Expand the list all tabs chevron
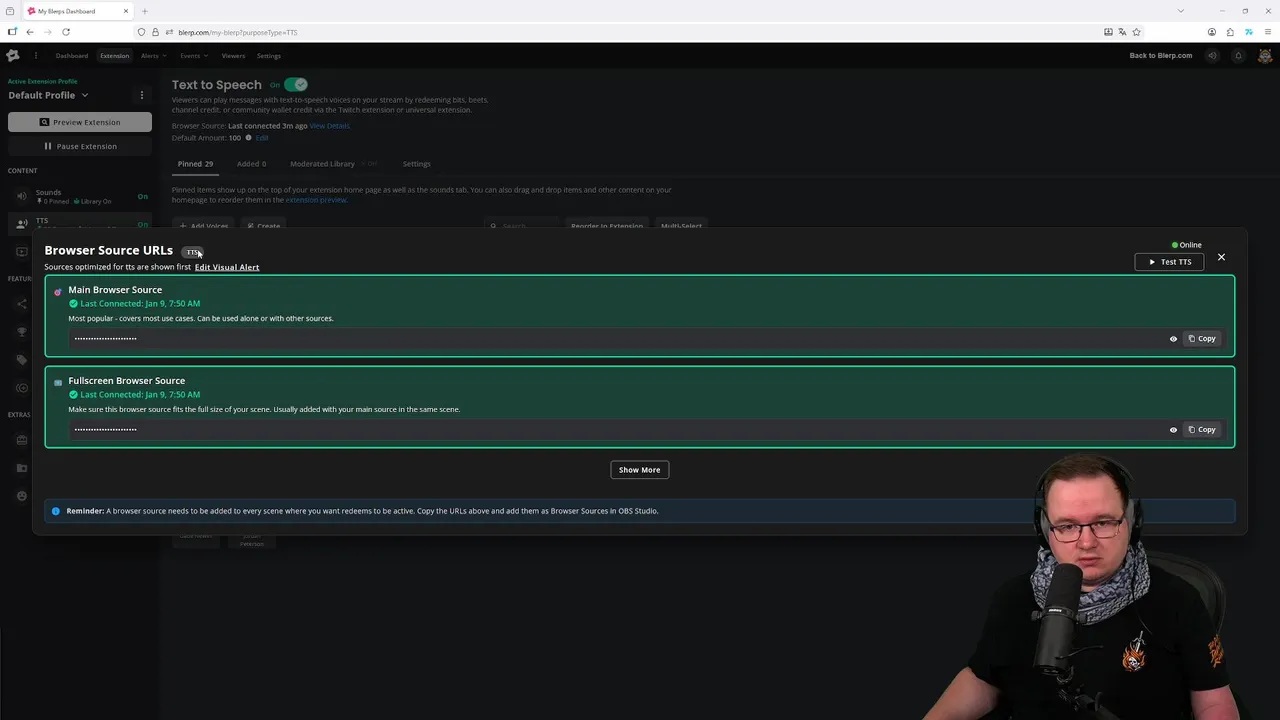Viewport: 1280px width, 720px height. pyautogui.click(x=1181, y=11)
